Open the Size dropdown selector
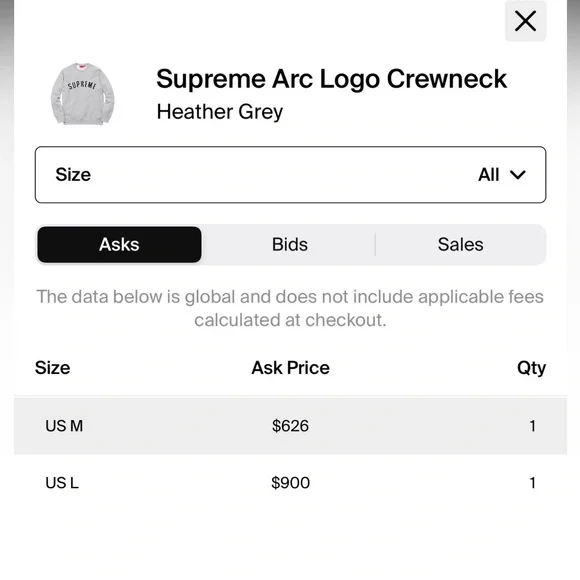Screen dimensions: 580x580 (x=290, y=175)
